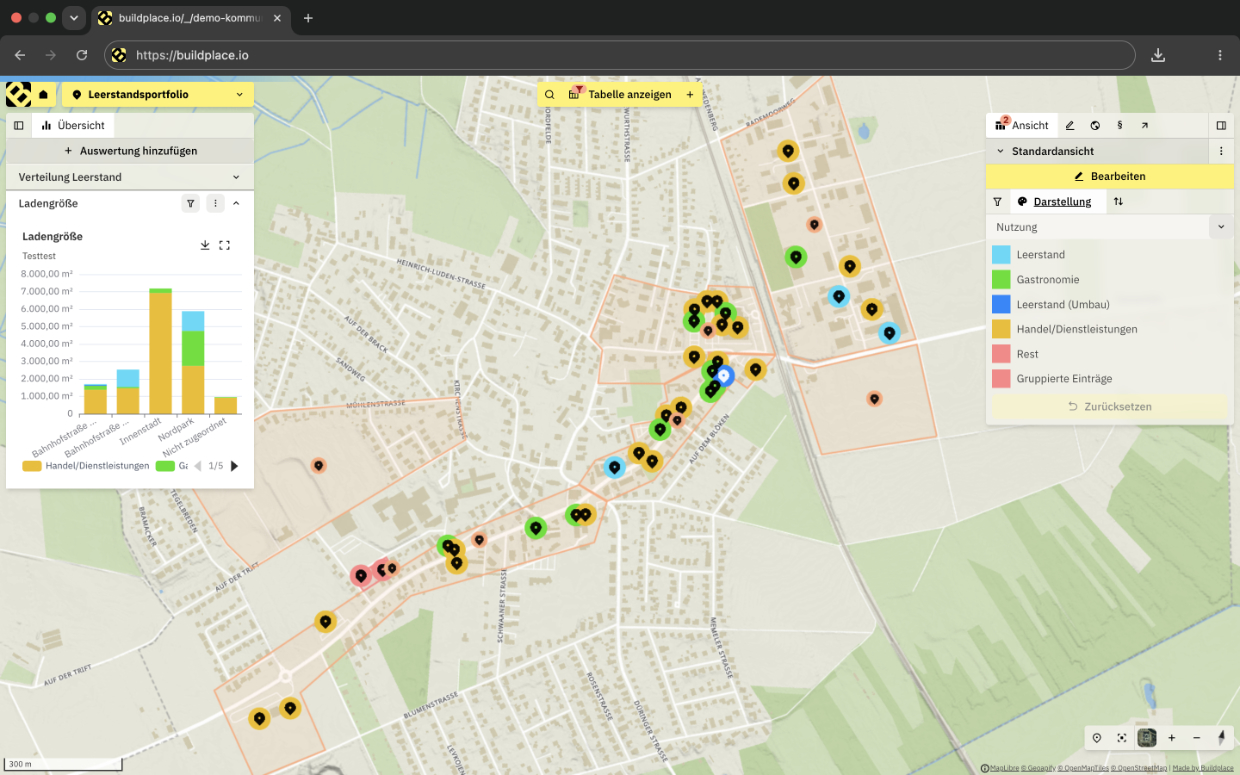Zoom in on the map

tap(1172, 738)
